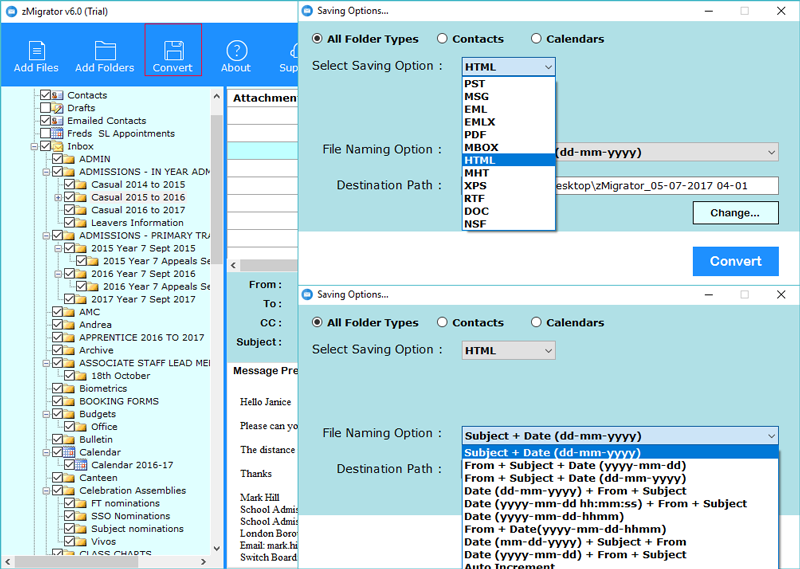The height and width of the screenshot is (569, 800).
Task: Click the Andrea folder icon
Action: [69, 325]
